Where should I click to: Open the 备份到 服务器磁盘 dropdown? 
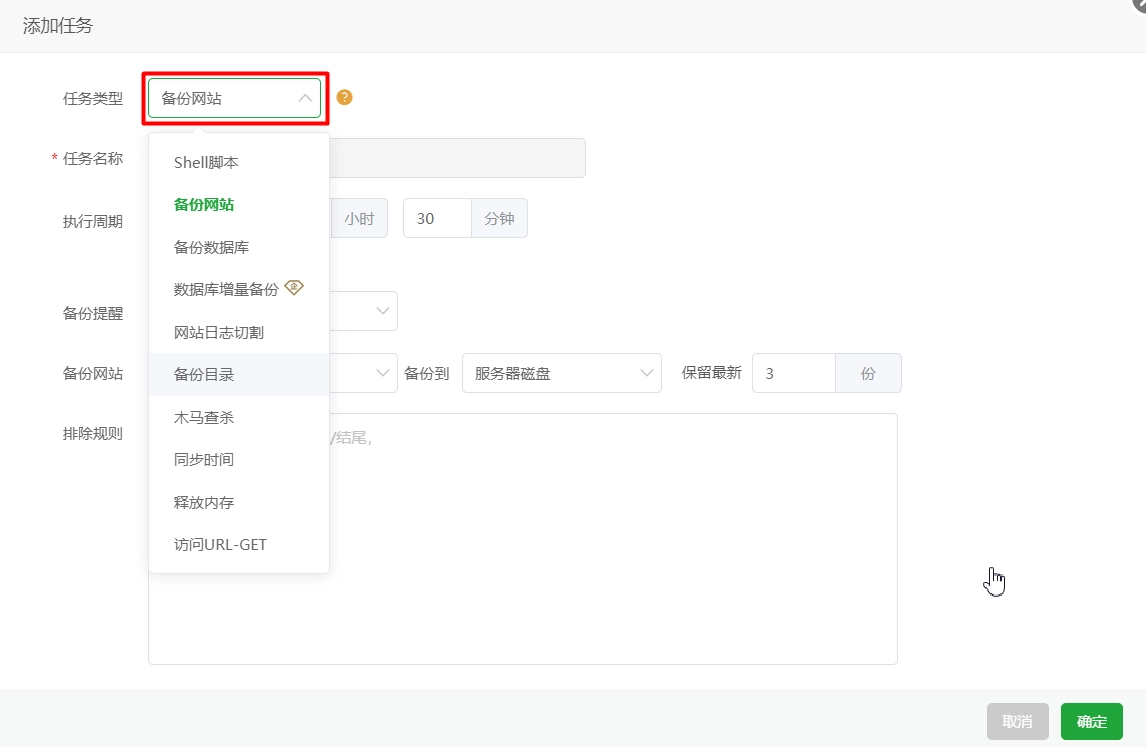pyautogui.click(x=561, y=372)
